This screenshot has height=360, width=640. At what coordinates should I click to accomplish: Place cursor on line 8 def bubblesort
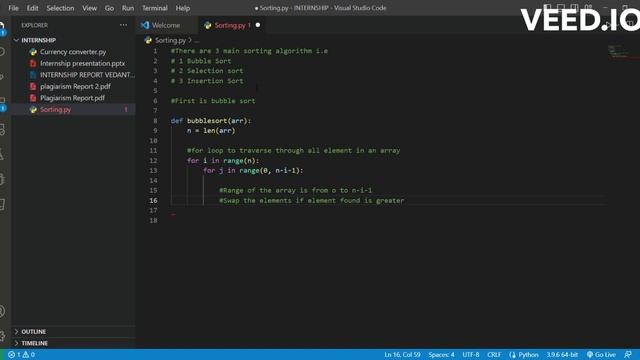(x=211, y=120)
